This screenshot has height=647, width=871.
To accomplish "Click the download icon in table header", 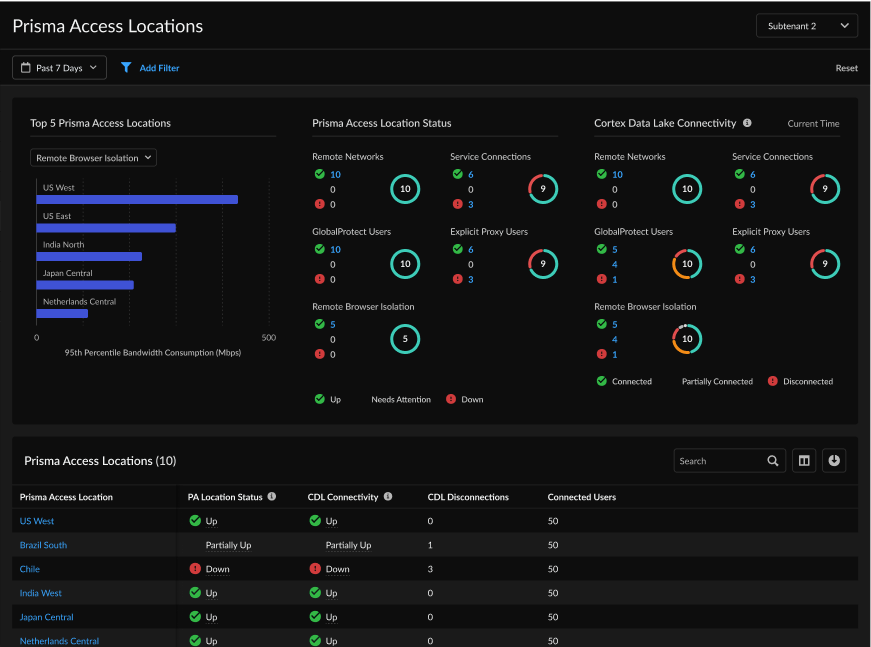I will [834, 461].
